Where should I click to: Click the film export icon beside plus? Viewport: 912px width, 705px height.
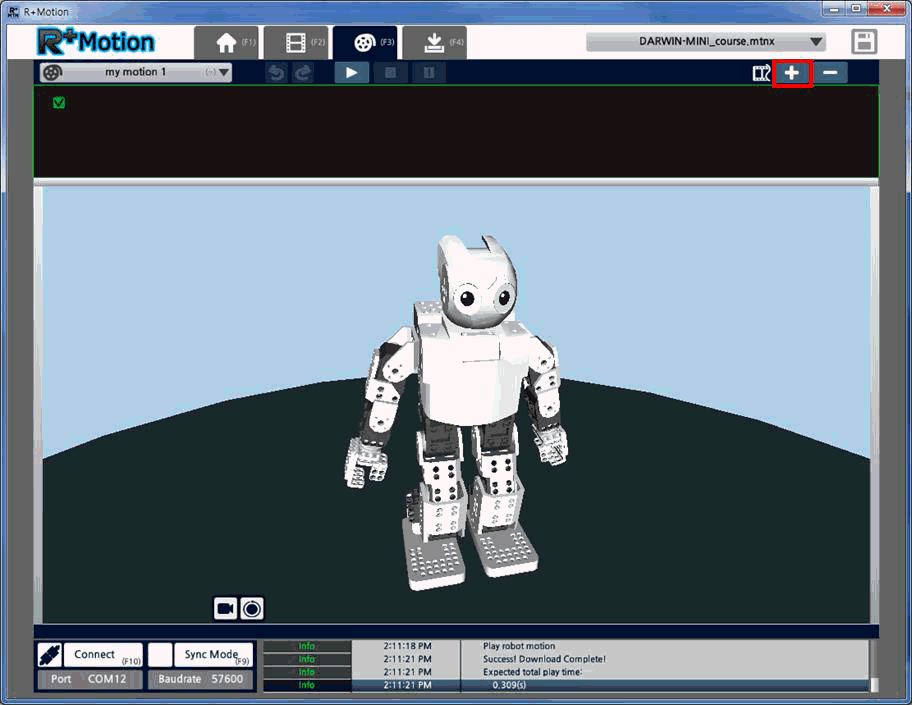pos(761,73)
